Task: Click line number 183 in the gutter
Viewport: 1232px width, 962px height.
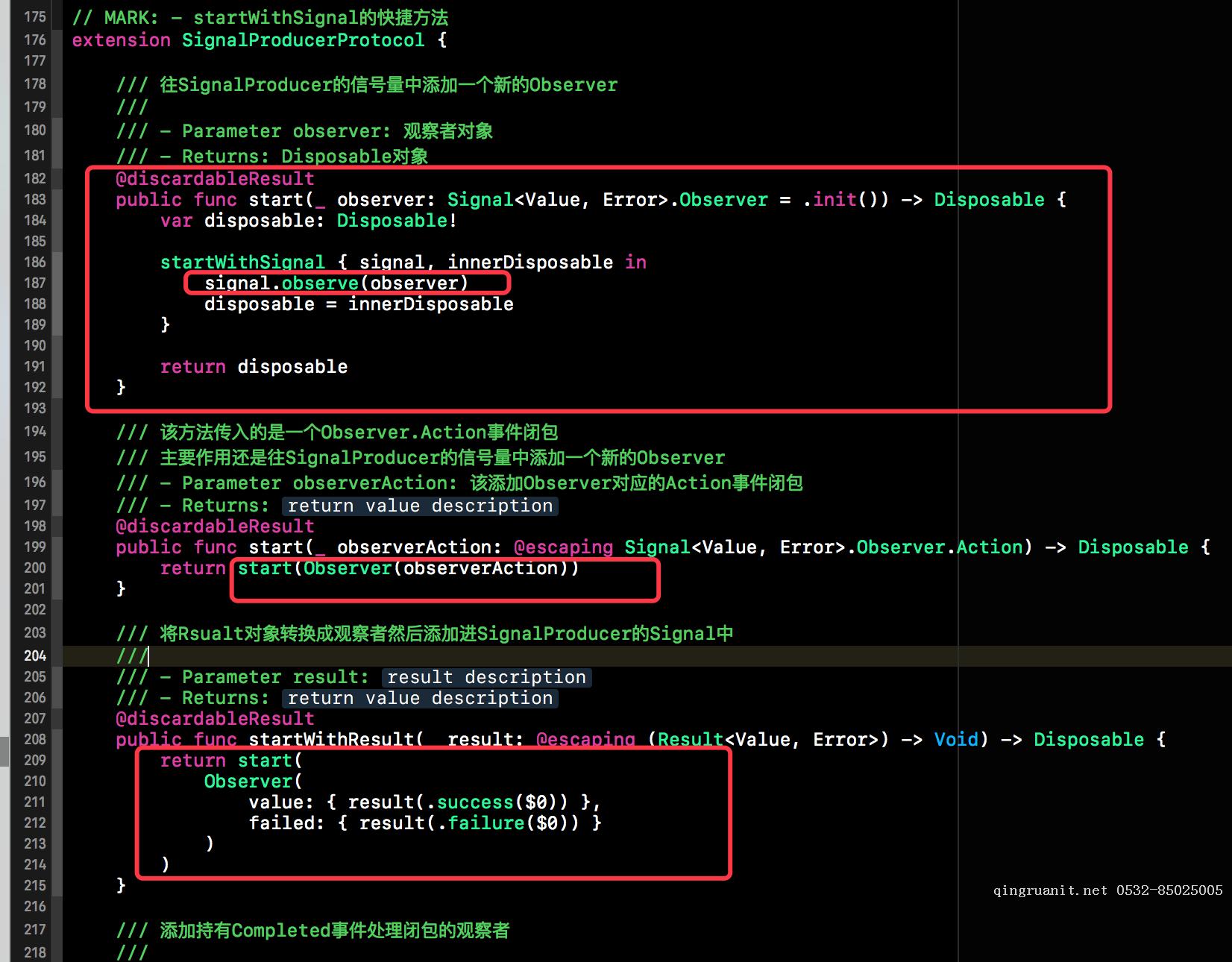Action: [35, 199]
